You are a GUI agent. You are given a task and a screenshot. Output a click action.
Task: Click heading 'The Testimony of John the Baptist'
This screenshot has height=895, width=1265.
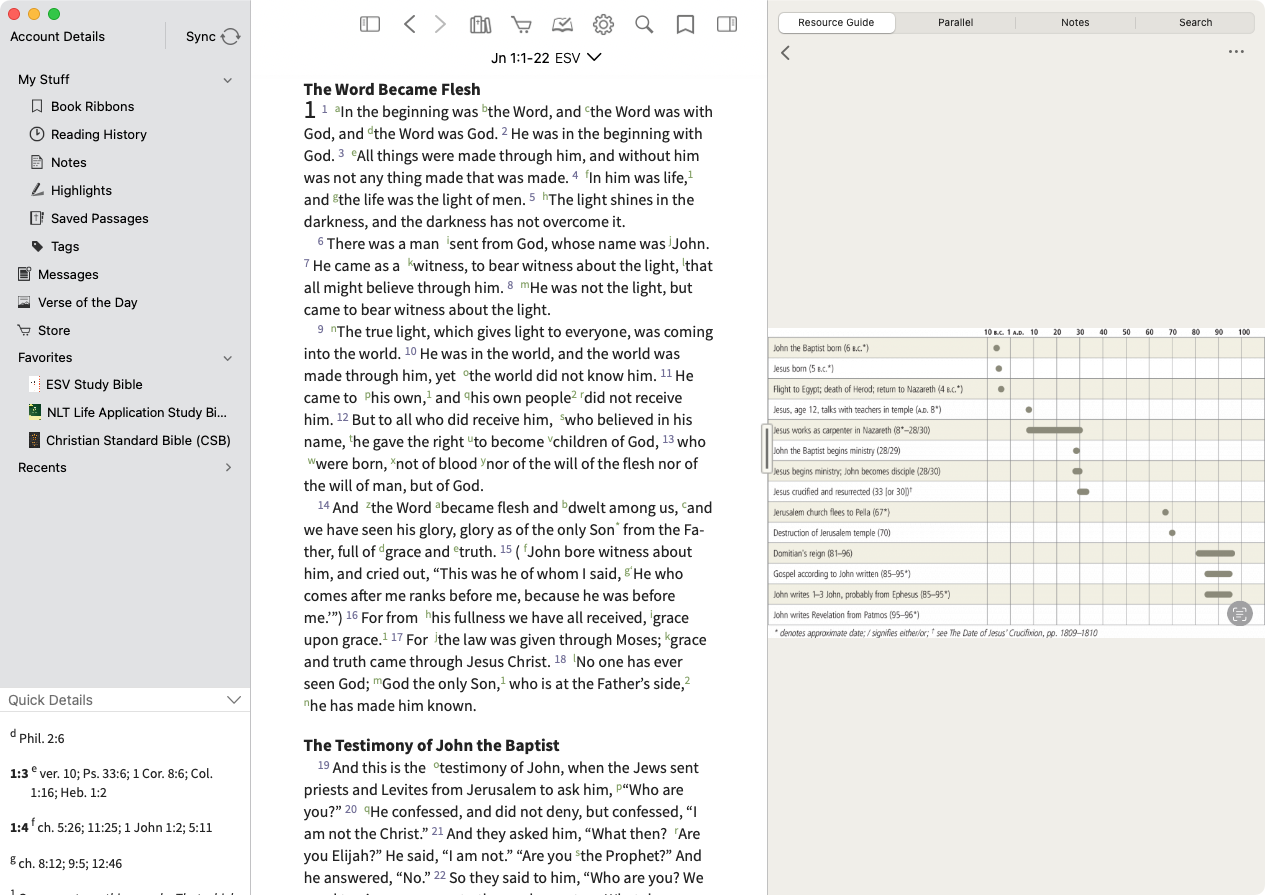coord(431,745)
